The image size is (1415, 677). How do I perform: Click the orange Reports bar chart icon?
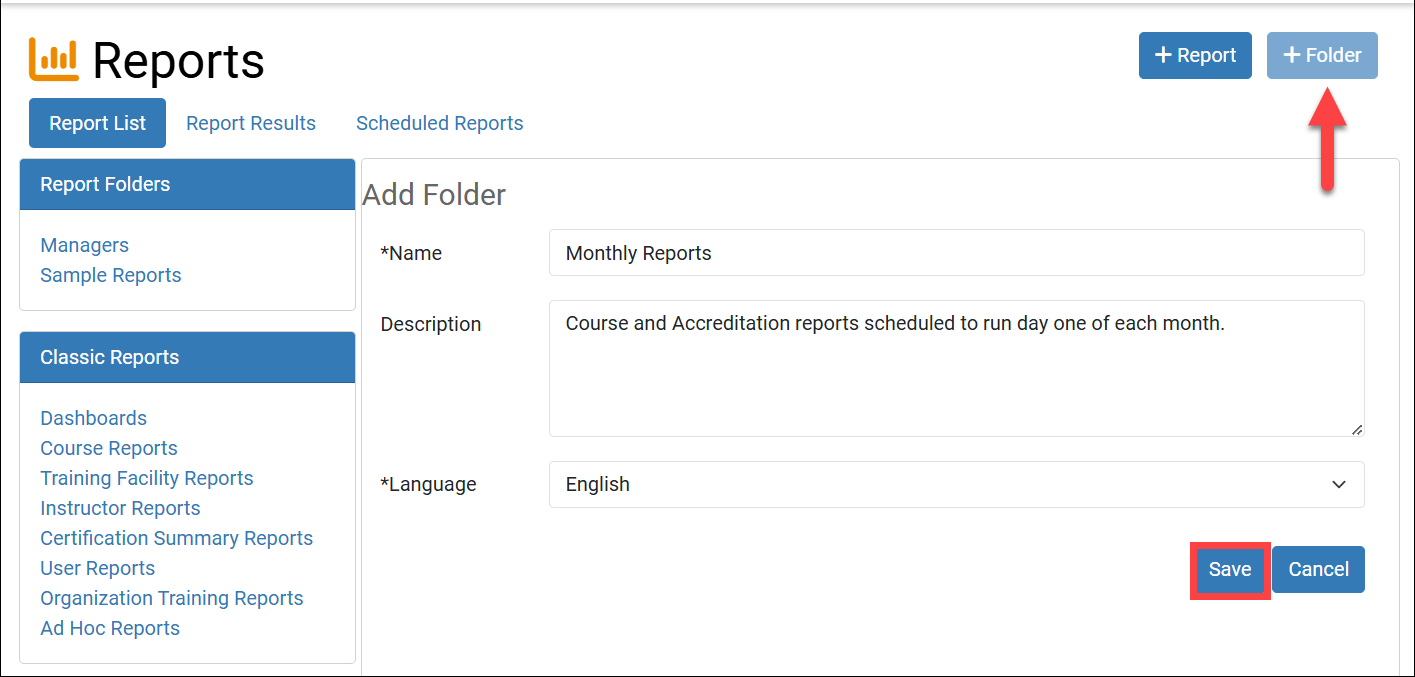point(54,59)
